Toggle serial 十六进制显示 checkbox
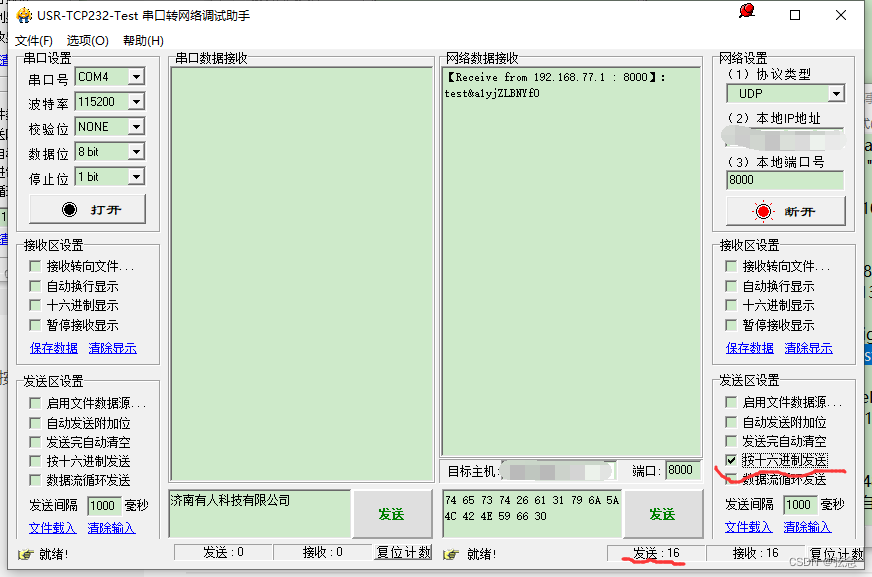 pyautogui.click(x=35, y=305)
